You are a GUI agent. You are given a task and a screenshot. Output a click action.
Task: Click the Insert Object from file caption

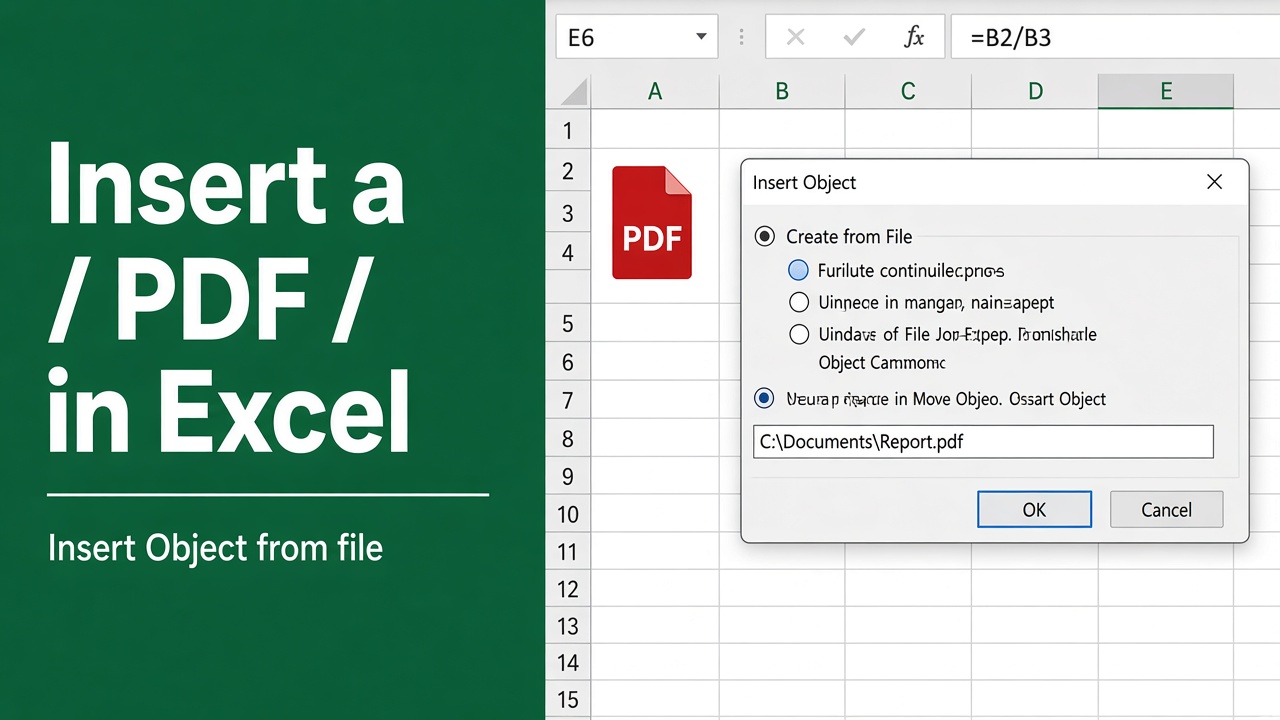pyautogui.click(x=215, y=548)
